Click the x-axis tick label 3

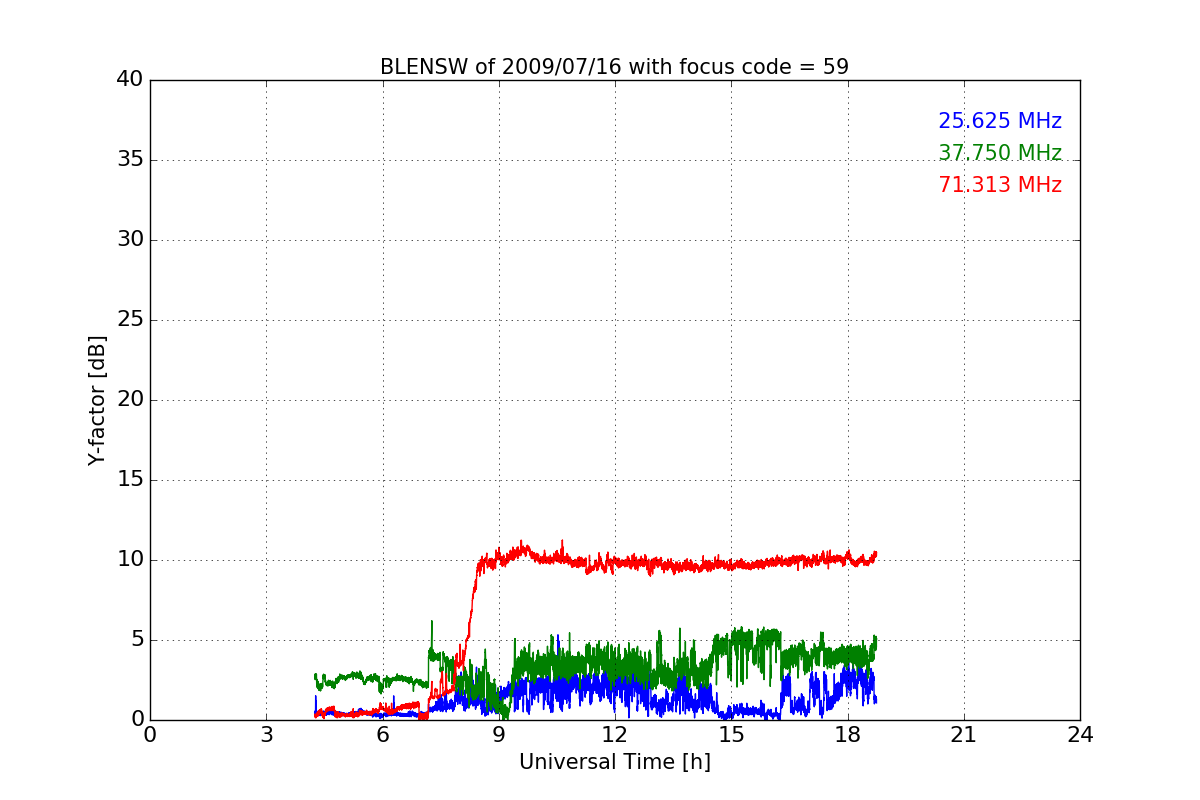266,735
